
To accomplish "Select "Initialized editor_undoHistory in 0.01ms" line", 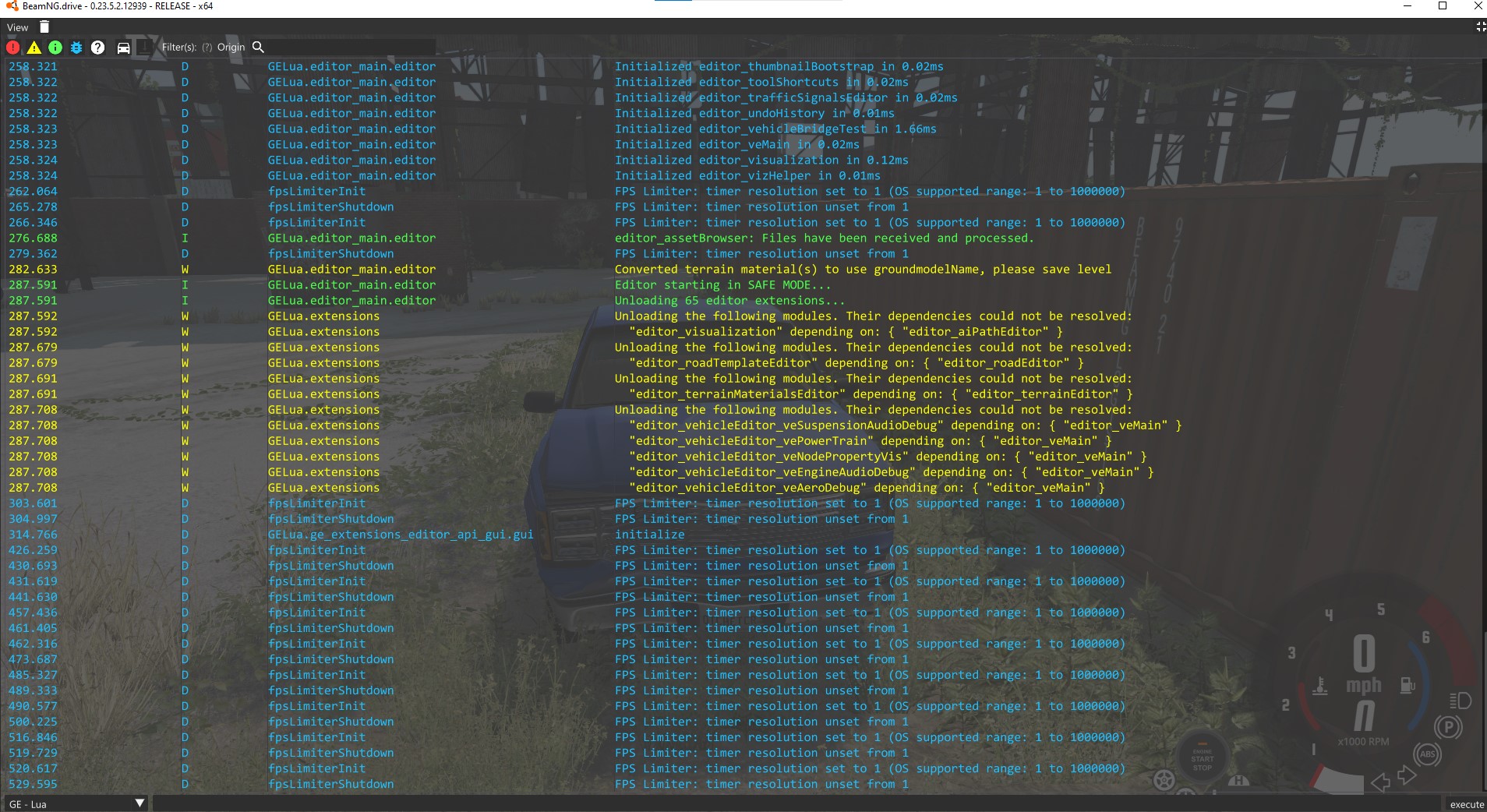I will 754,114.
